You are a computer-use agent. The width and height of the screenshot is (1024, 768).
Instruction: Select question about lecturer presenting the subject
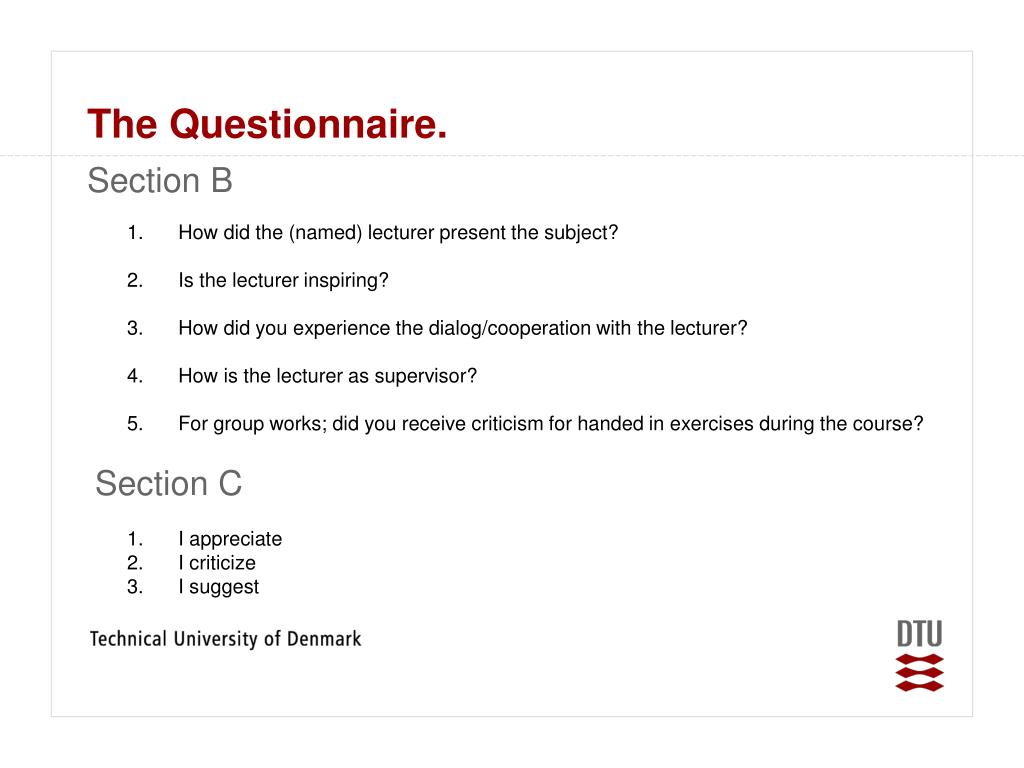398,232
